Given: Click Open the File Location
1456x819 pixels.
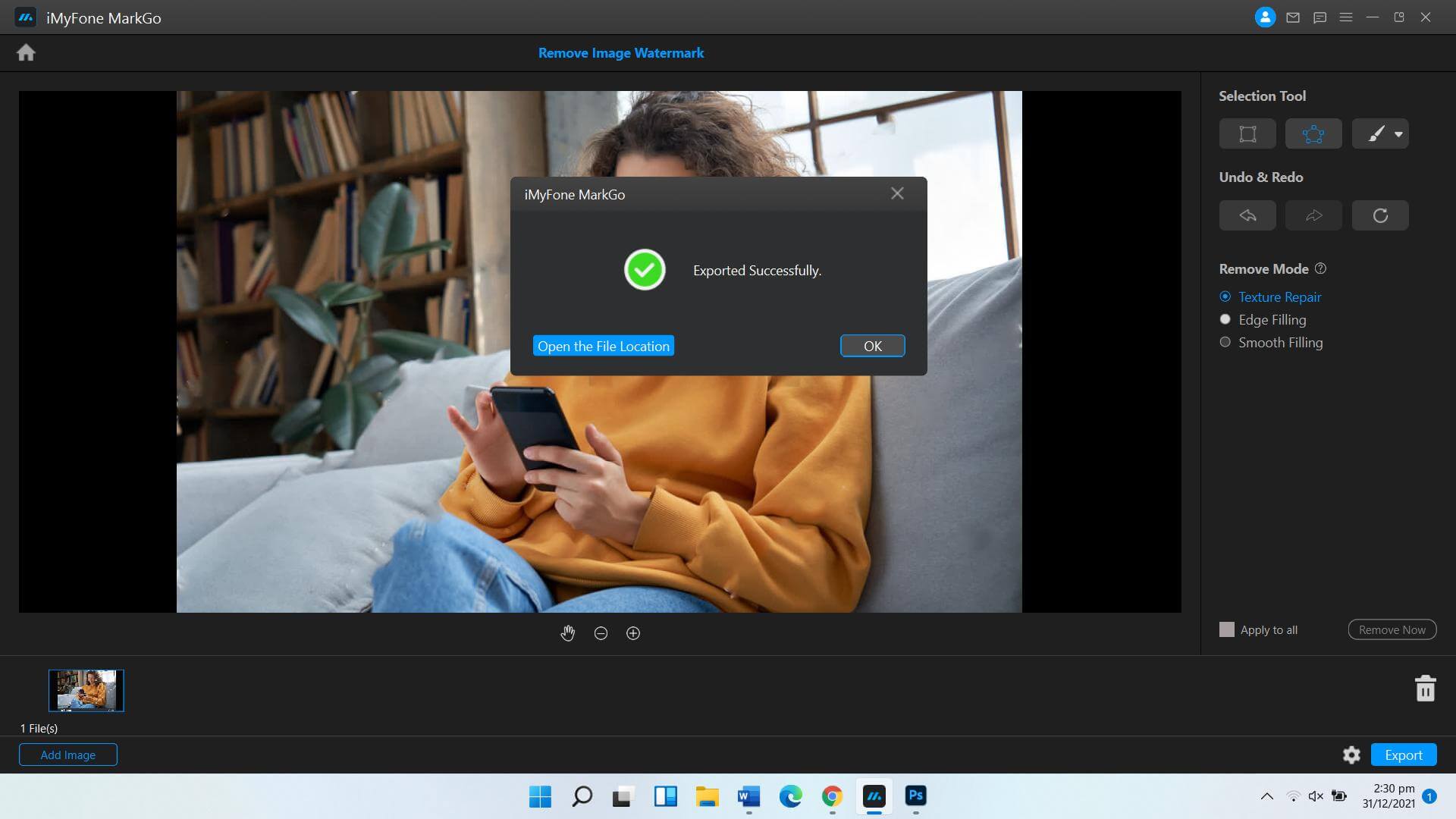Looking at the screenshot, I should [x=604, y=346].
